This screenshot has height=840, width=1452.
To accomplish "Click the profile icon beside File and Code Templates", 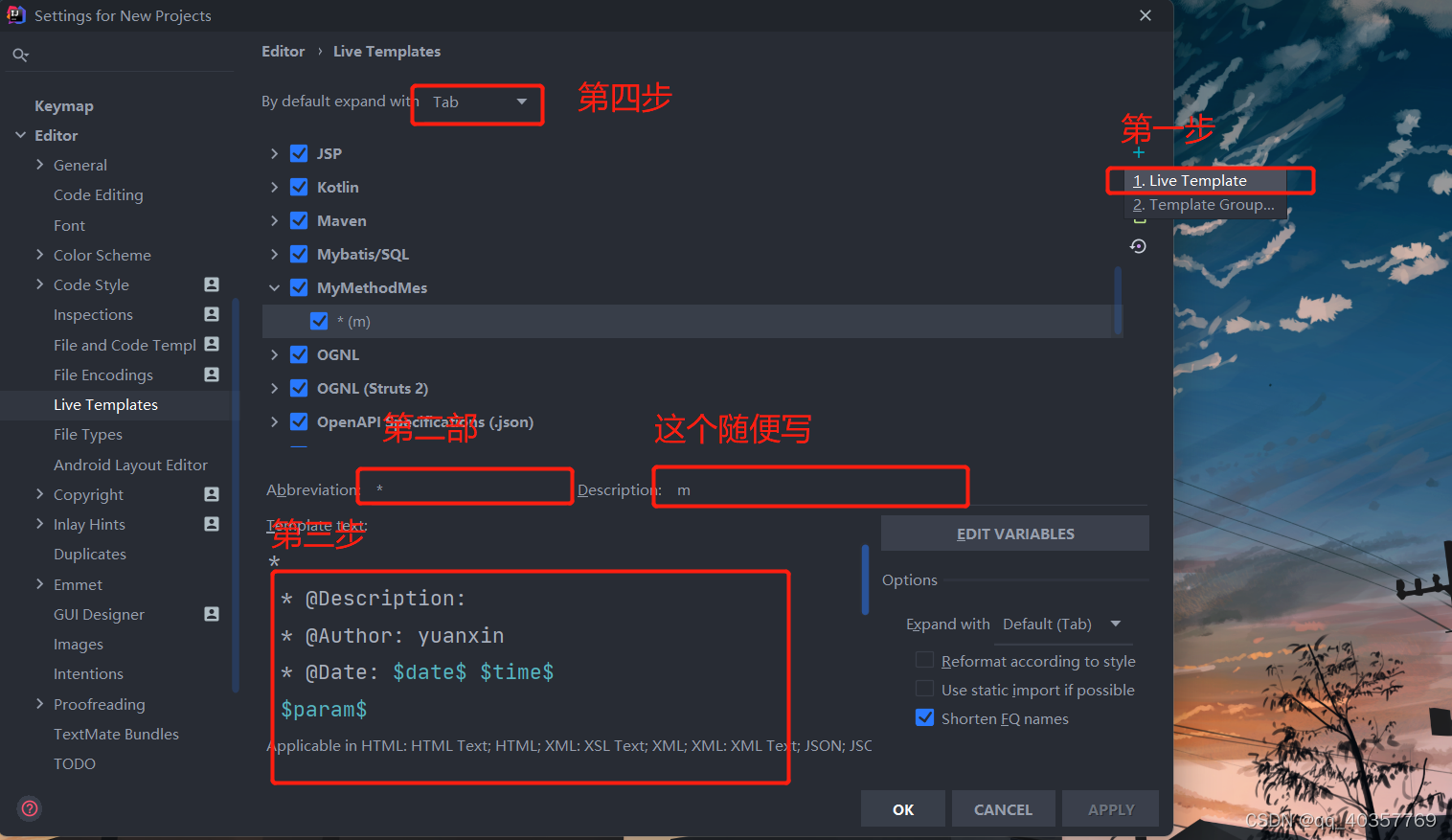I will 212,344.
